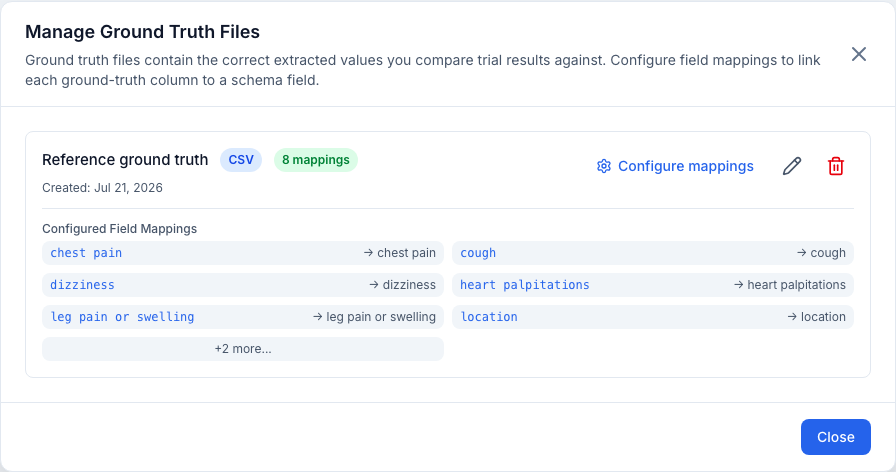Select the 'chest pain' mapping row
This screenshot has height=472, width=896.
243,253
